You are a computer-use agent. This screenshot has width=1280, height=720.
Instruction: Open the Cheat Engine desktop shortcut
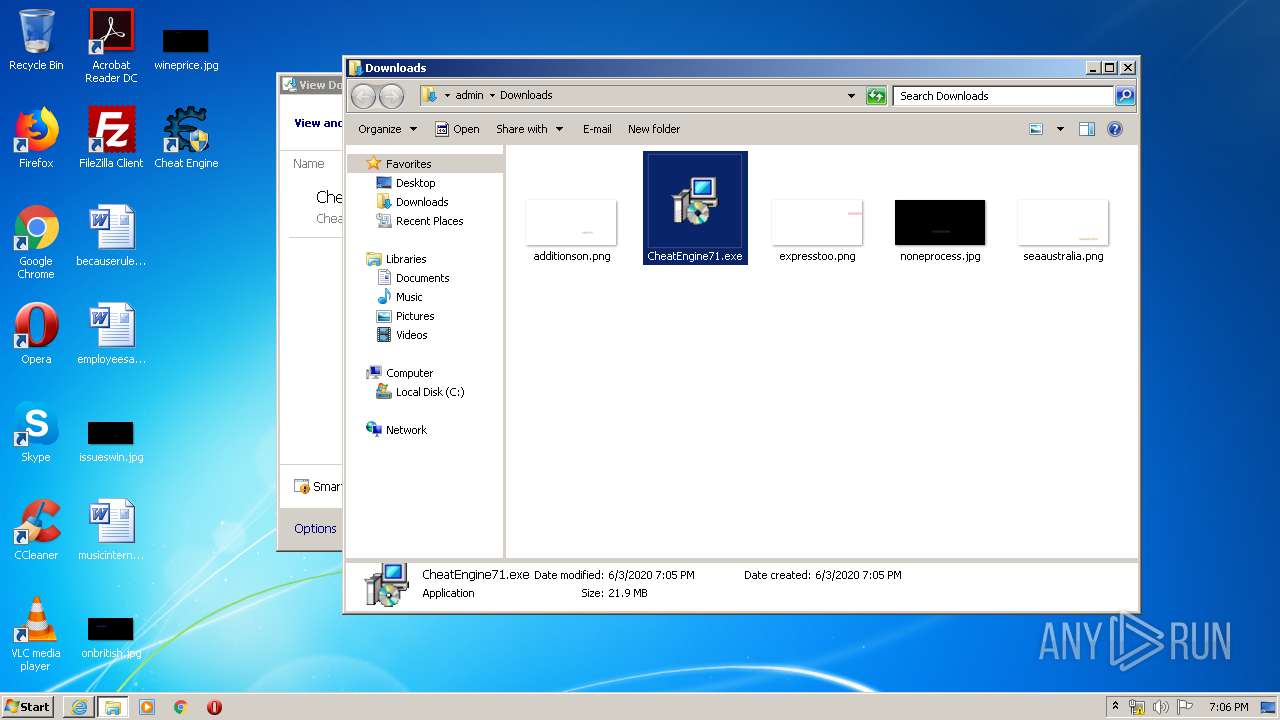click(x=186, y=138)
